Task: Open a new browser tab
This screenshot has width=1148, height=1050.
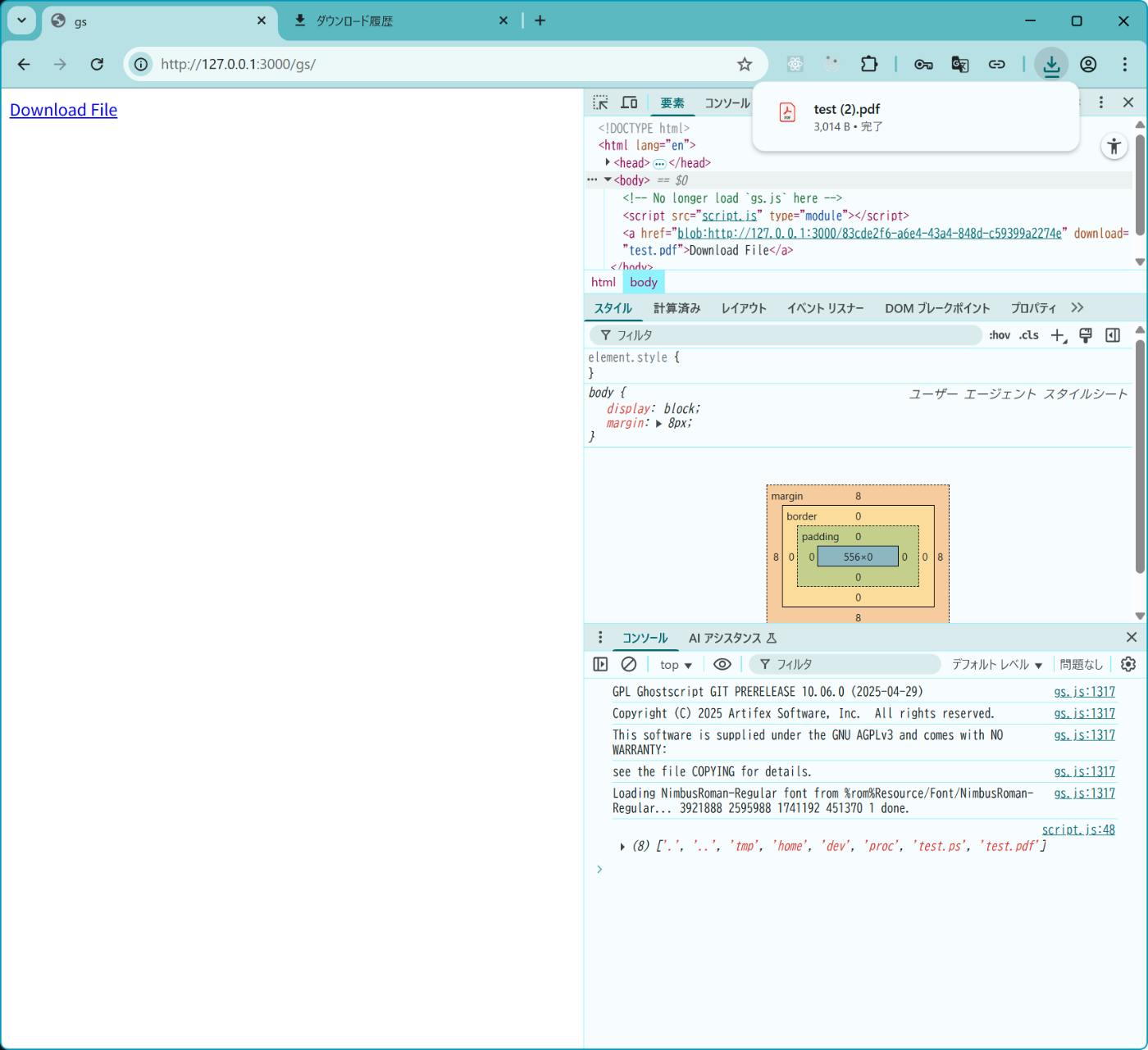Action: click(x=540, y=20)
